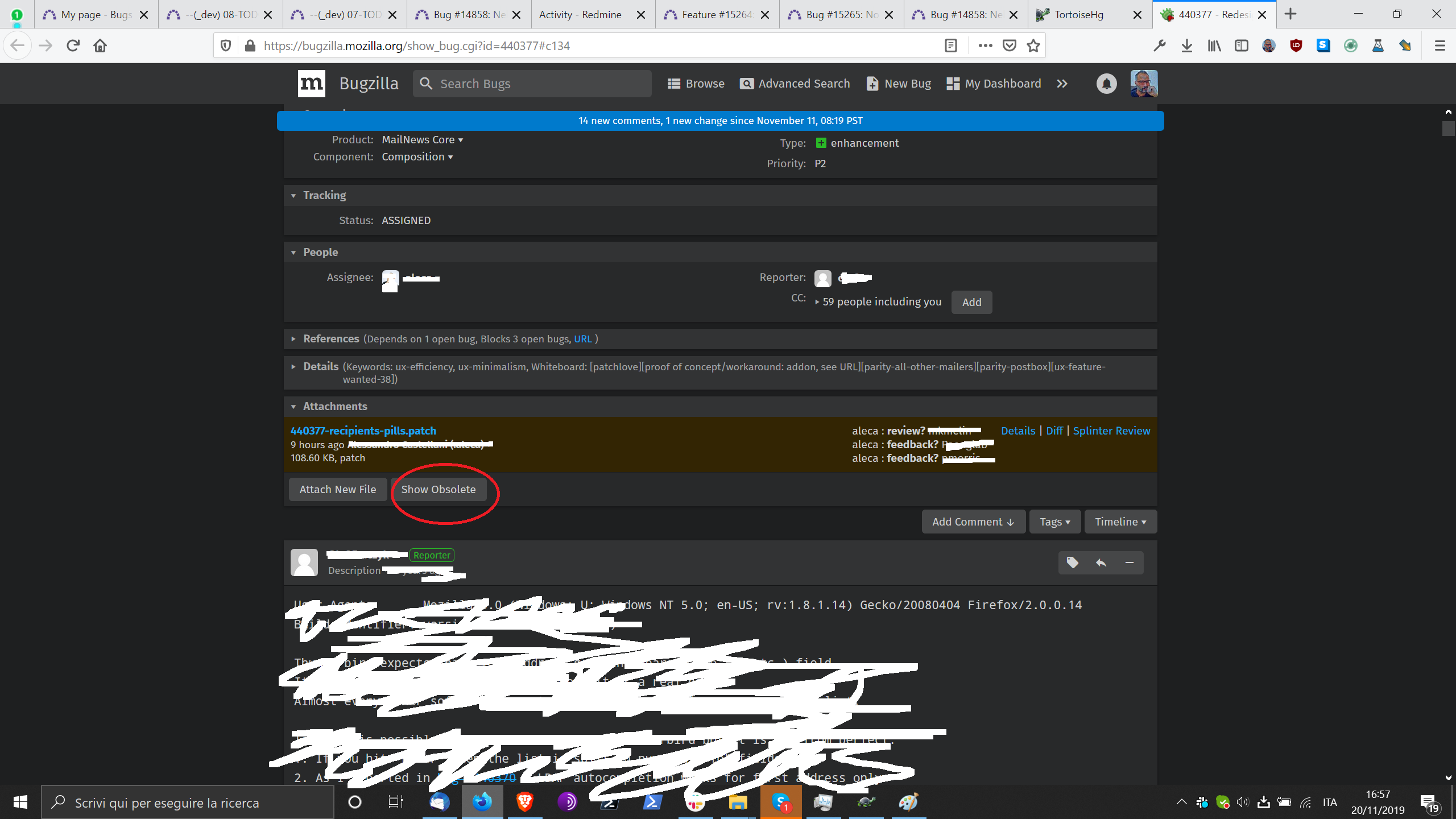The width and height of the screenshot is (1456, 819).
Task: Open attachment Diff link
Action: click(1054, 431)
